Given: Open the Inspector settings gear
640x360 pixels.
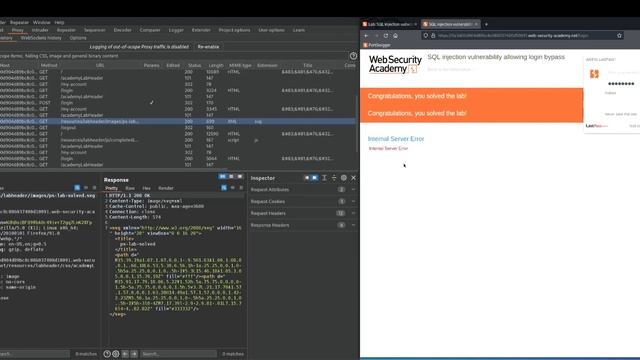Looking at the screenshot, I should tap(344, 178).
